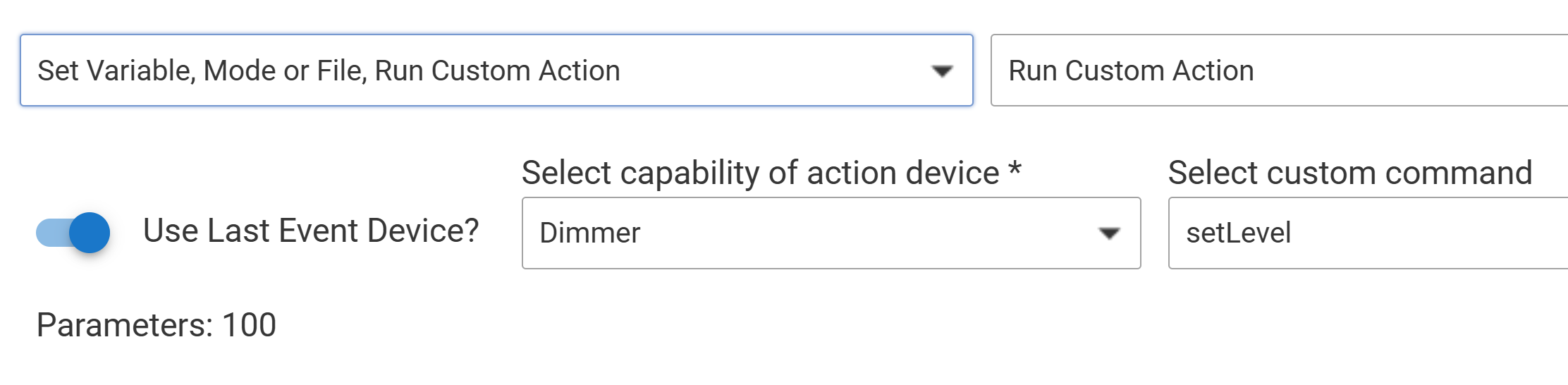Screen dimensions: 1568x385
Task: Click the "Run Custom Action" text in the second field
Action: tap(1131, 71)
